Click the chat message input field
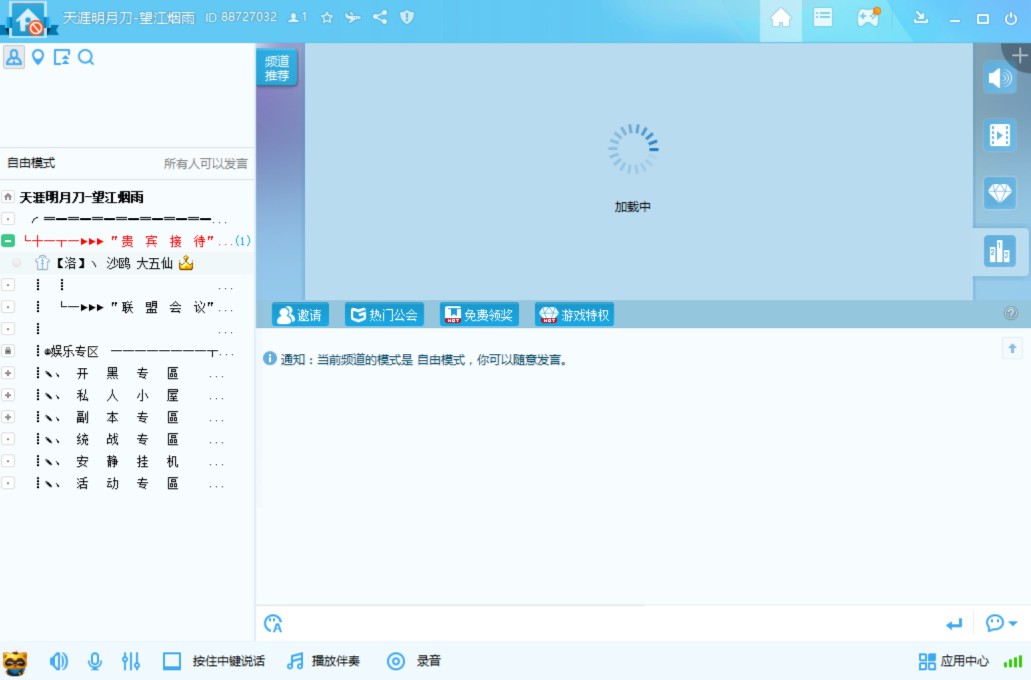This screenshot has height=680, width=1031. click(x=611, y=623)
